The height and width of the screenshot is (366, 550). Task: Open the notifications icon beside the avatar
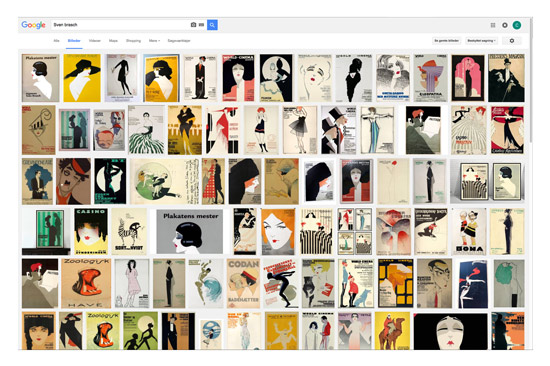pyautogui.click(x=505, y=25)
